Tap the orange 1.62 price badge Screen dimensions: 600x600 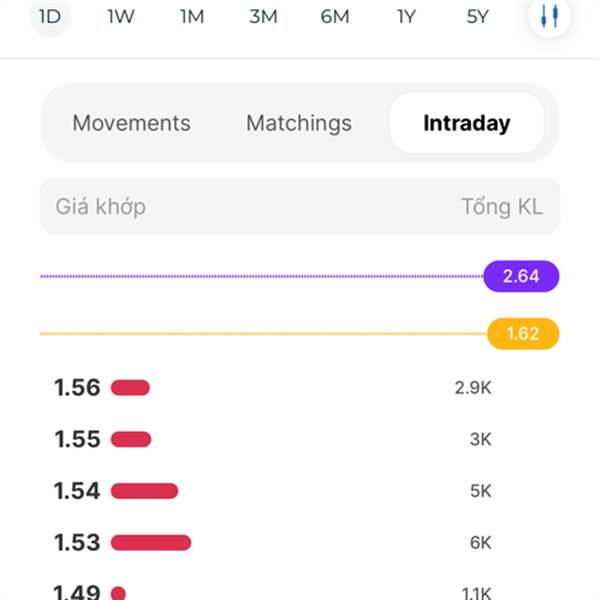point(523,334)
